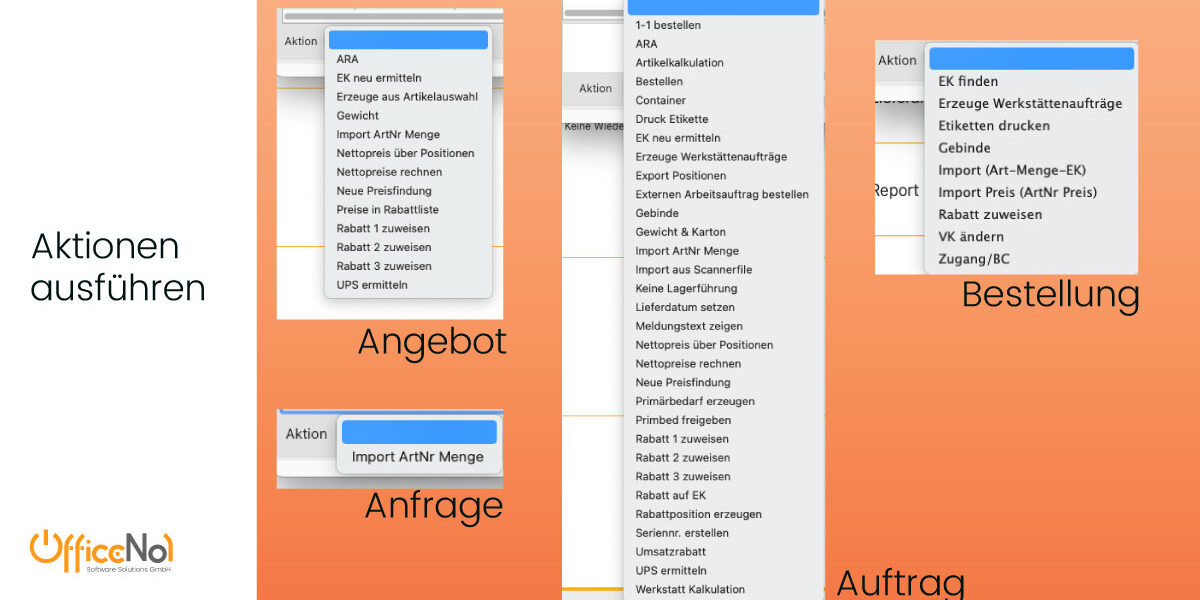1200x600 pixels.
Task: Choose Import Preis (ArtNr Preis)
Action: [1017, 192]
